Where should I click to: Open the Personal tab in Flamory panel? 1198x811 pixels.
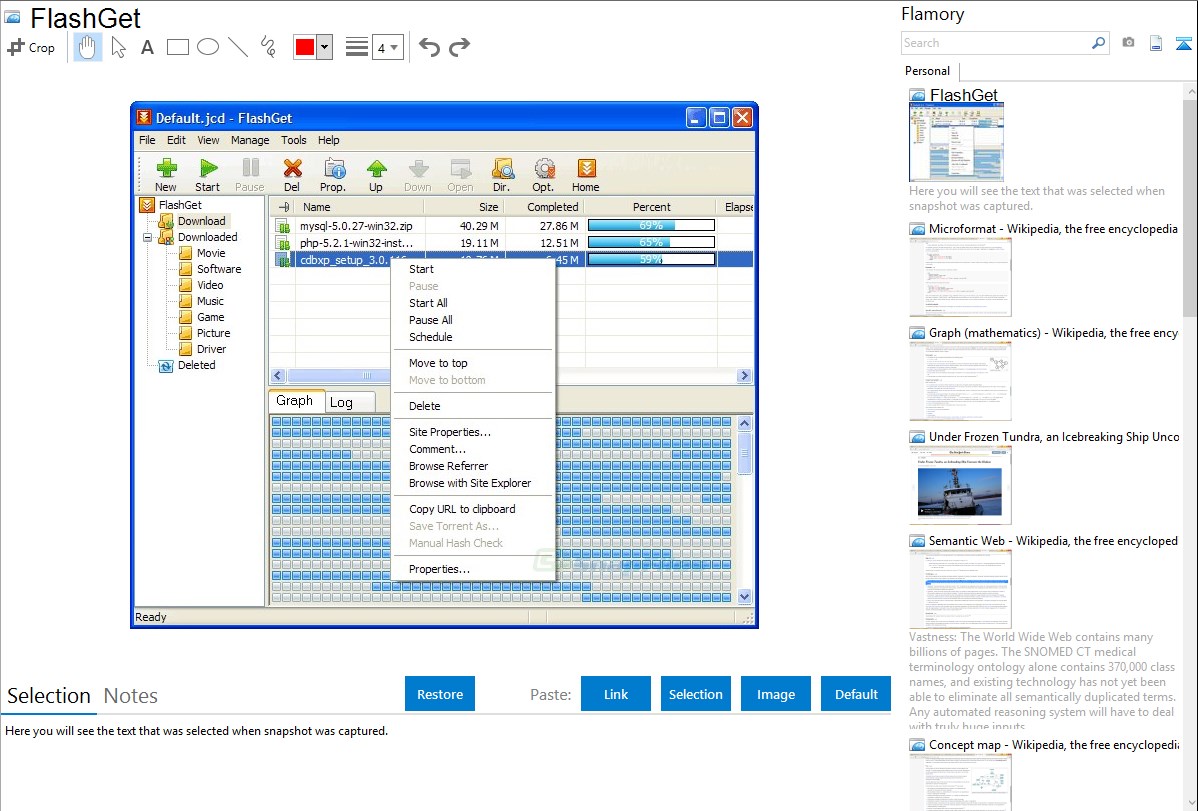[x=927, y=71]
